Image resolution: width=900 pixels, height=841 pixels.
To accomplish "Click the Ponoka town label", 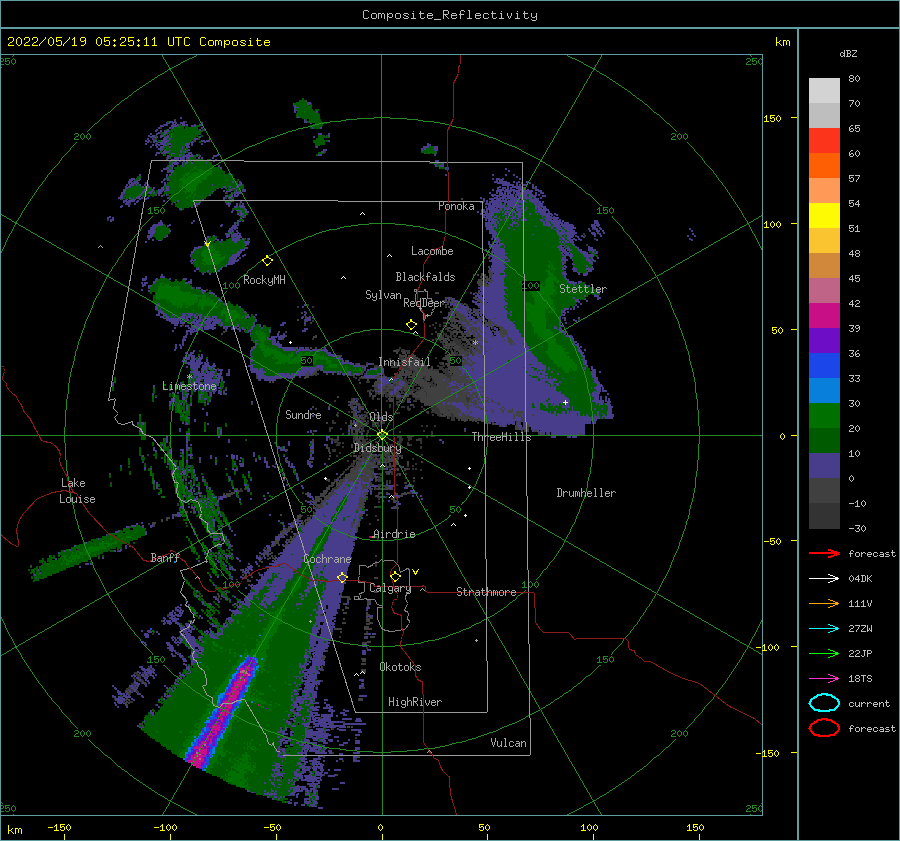I will (456, 206).
